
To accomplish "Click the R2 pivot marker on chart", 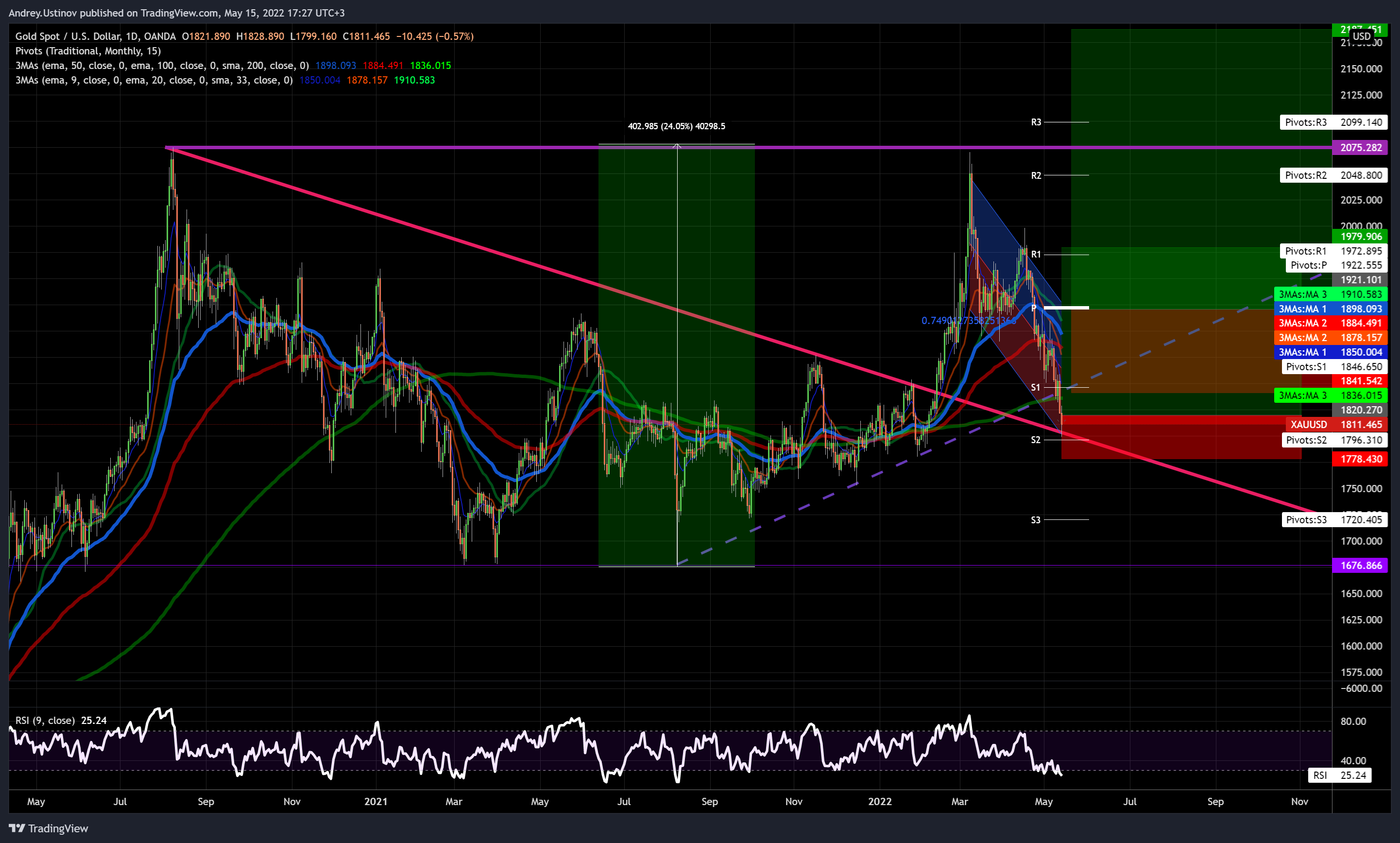I will (x=1036, y=175).
